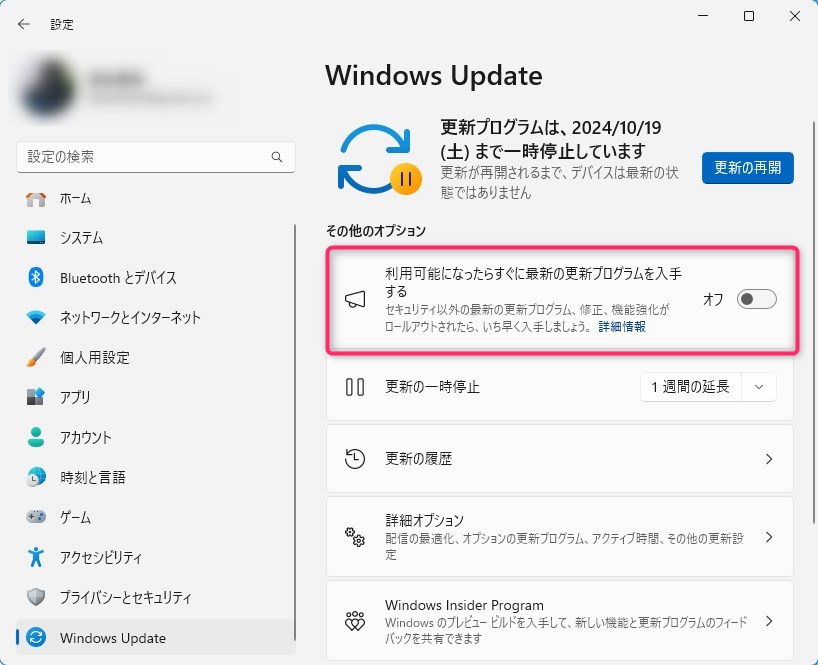The width and height of the screenshot is (818, 665).
Task: Click the search magnifier icon
Action: (277, 158)
